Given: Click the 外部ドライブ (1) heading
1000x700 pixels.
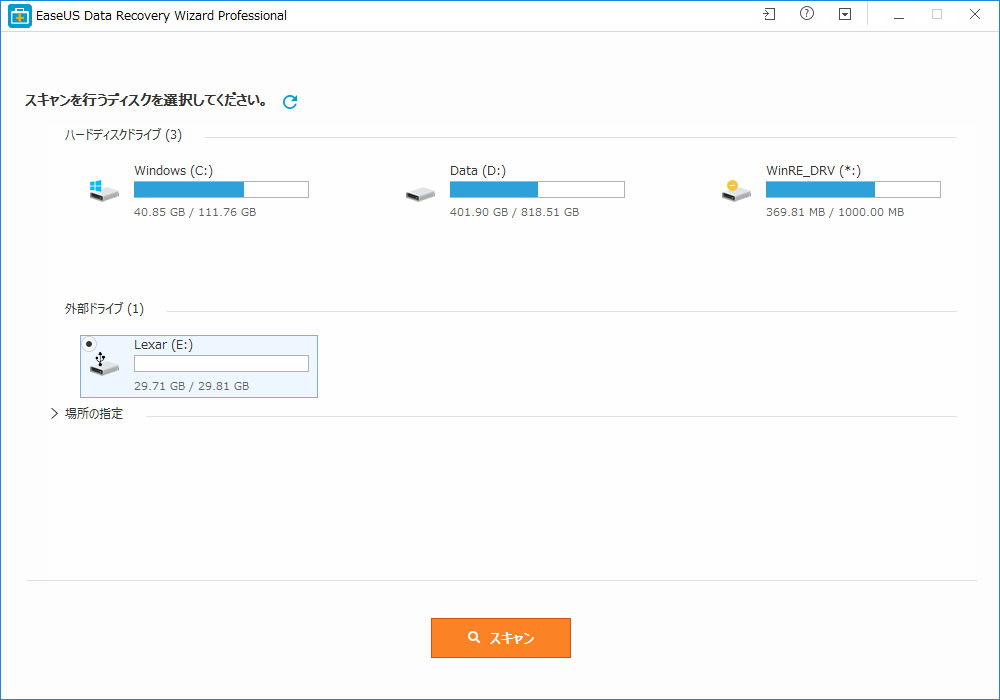Looking at the screenshot, I should 104,309.
